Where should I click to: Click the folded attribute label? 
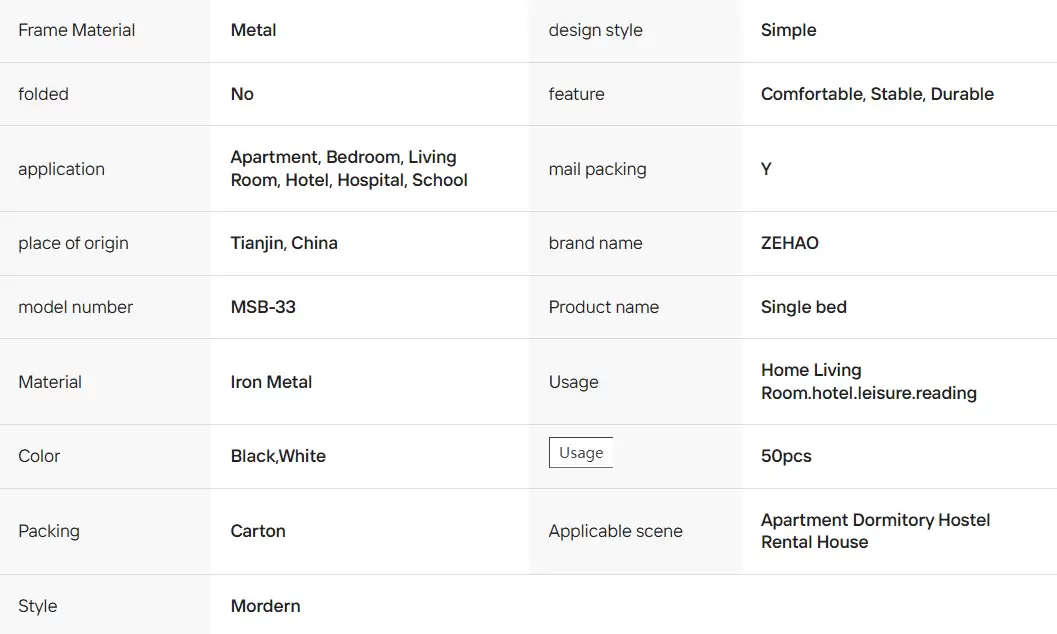coord(43,94)
